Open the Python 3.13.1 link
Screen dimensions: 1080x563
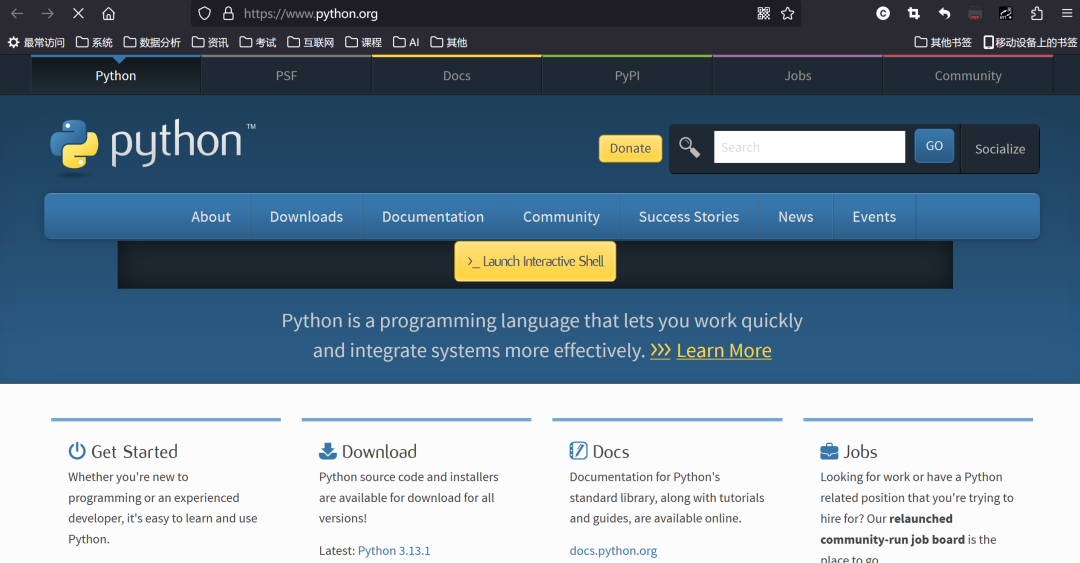click(x=394, y=551)
